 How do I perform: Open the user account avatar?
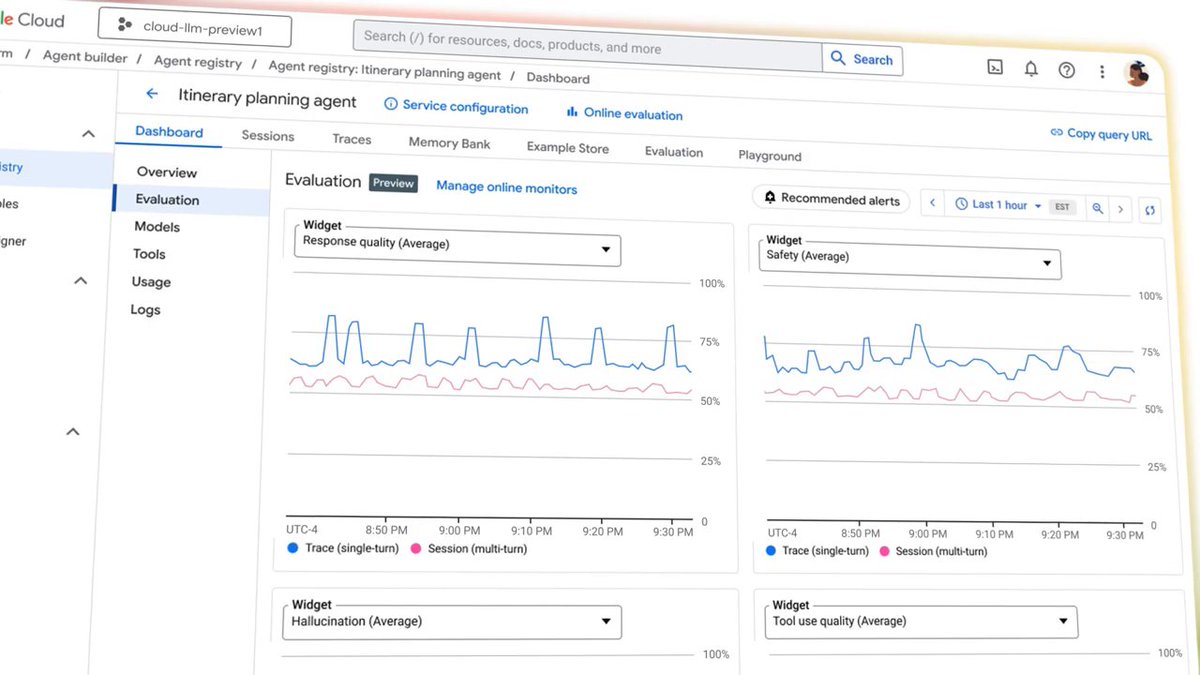pyautogui.click(x=1137, y=74)
